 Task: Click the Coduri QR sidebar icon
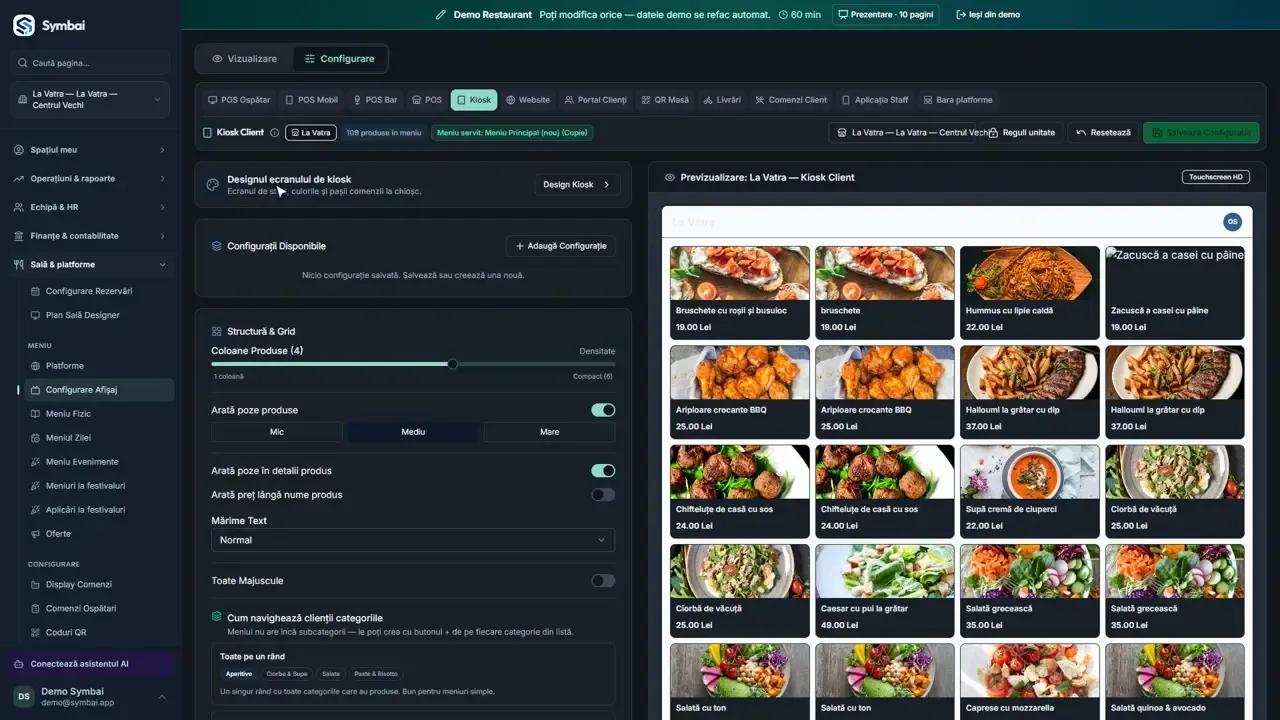click(x=36, y=632)
